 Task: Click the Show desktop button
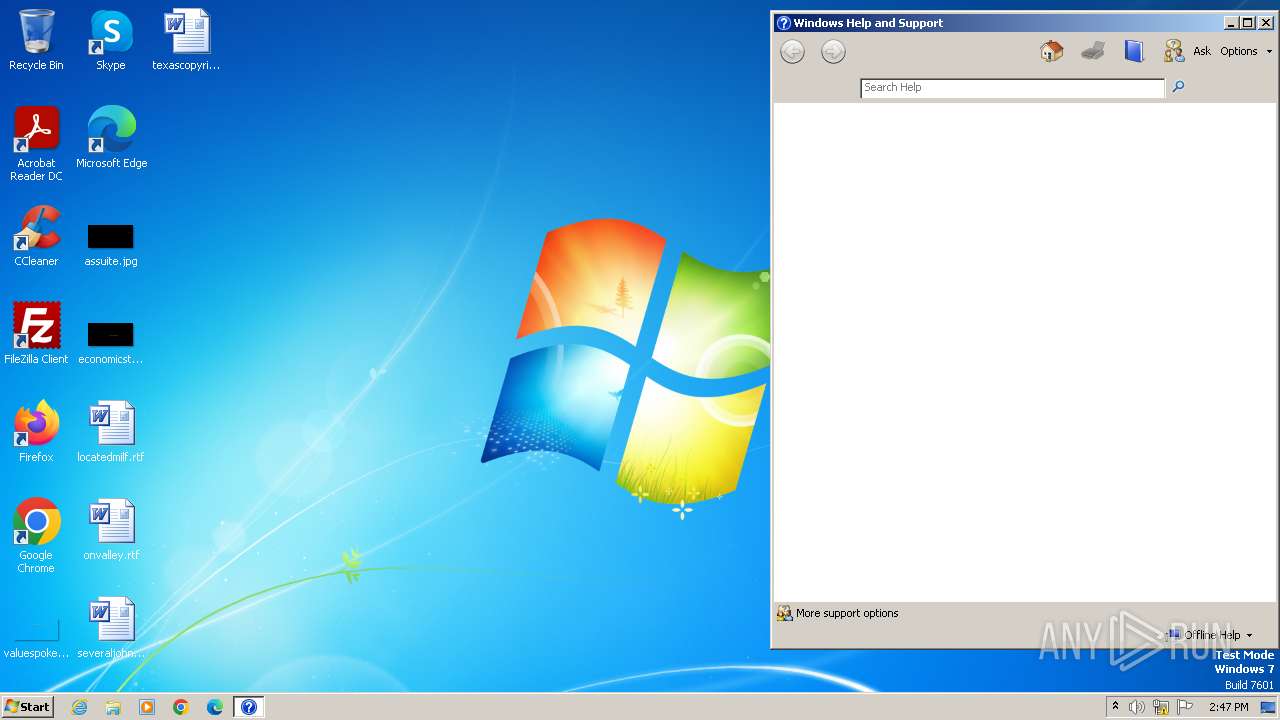(x=1269, y=707)
